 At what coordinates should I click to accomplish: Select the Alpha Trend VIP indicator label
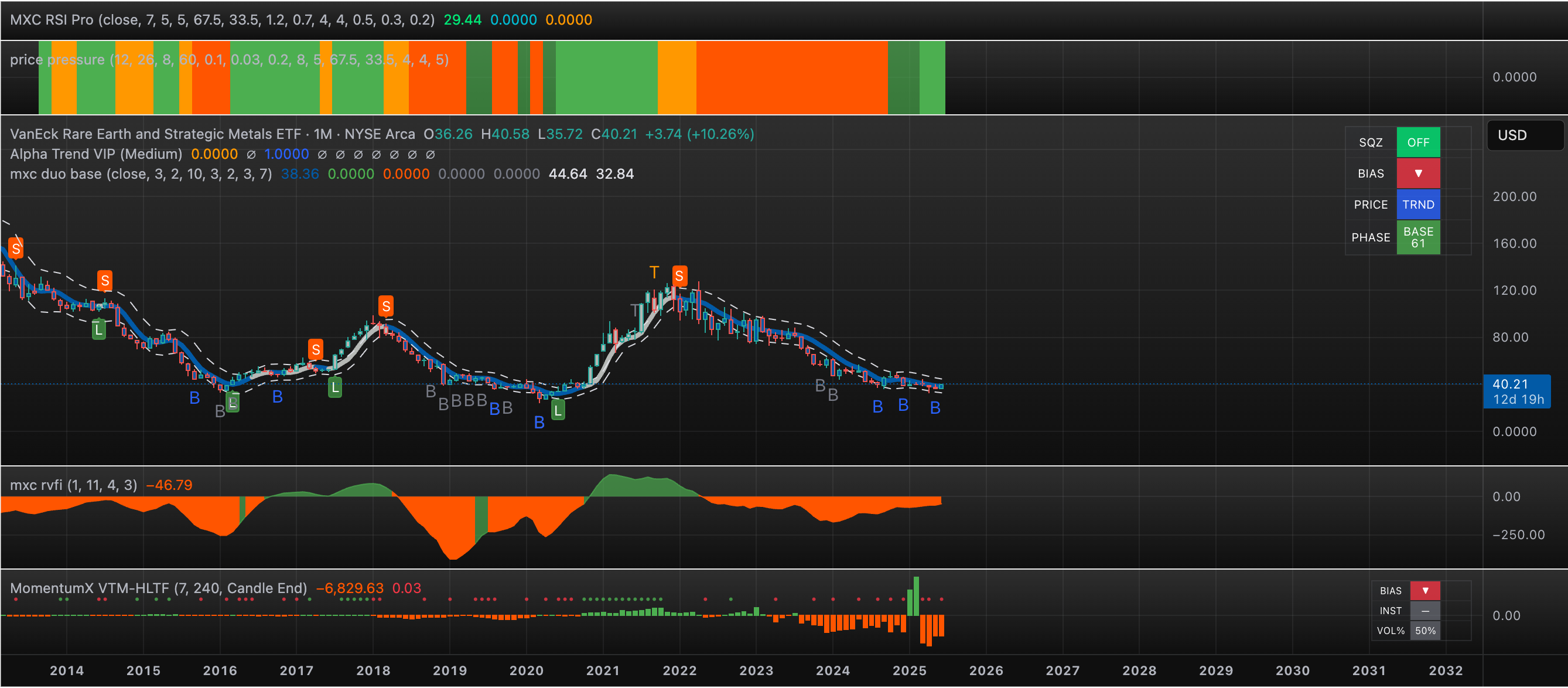pyautogui.click(x=96, y=154)
